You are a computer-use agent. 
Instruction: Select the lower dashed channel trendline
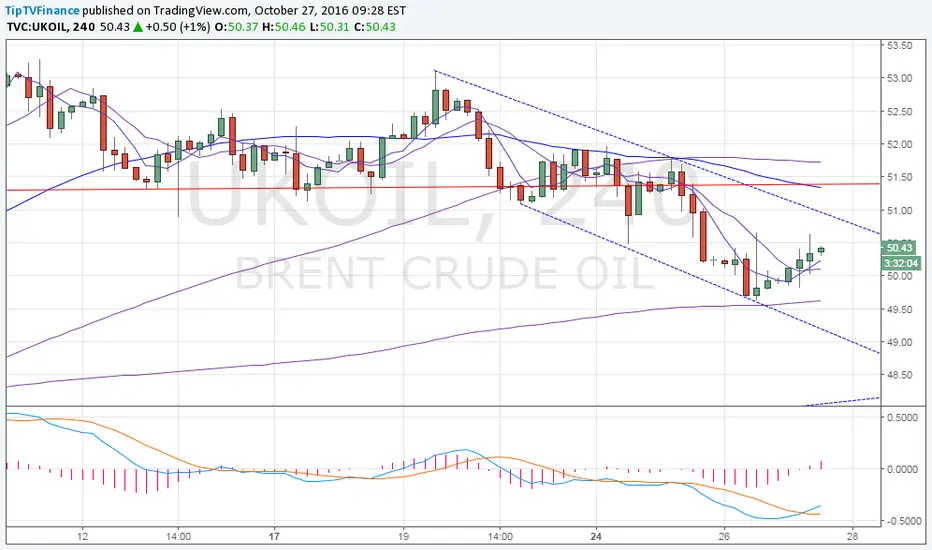pos(700,278)
